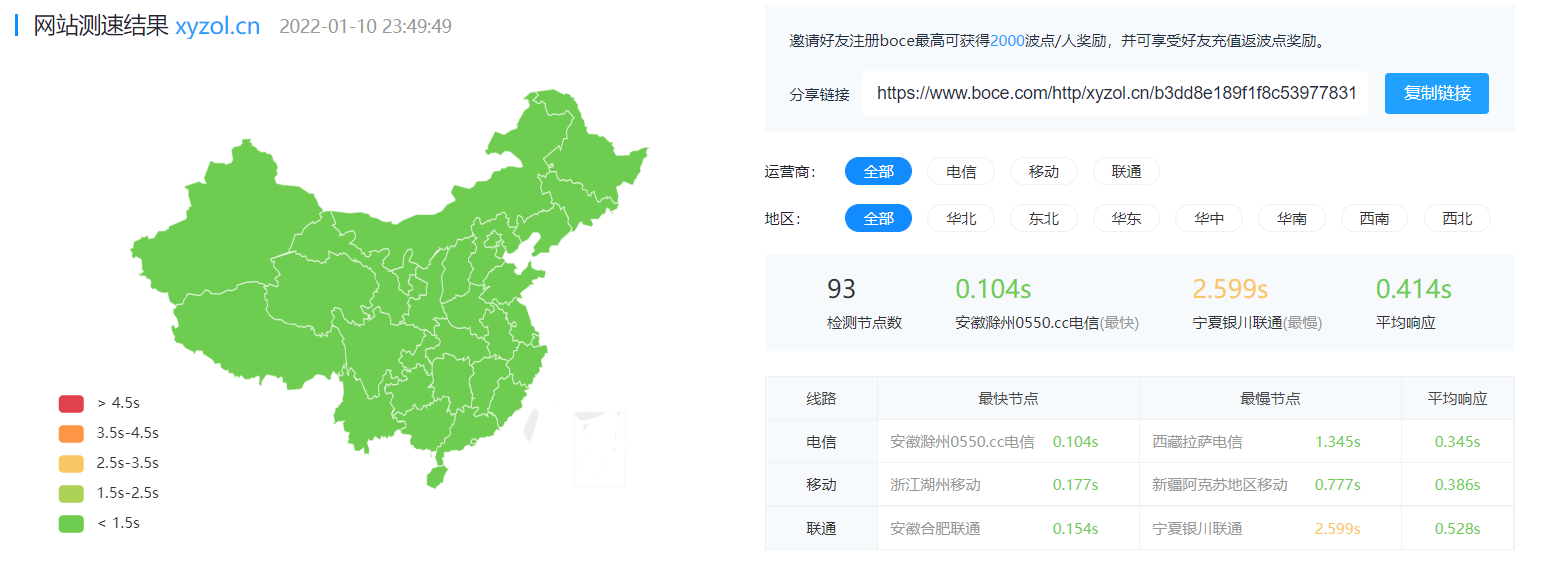Filter by operator 移动
1551x571 pixels.
[x=1043, y=171]
